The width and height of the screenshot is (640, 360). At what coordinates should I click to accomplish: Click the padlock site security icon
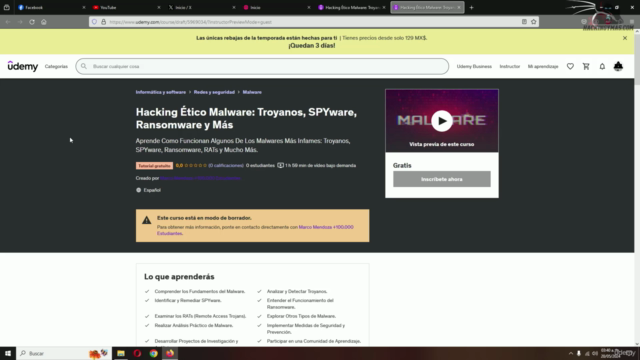tap(103, 22)
